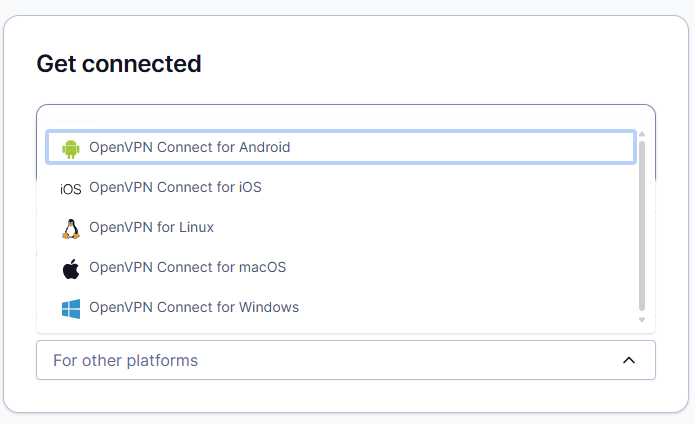695x424 pixels.
Task: Click the Get connected heading
Action: [x=119, y=64]
